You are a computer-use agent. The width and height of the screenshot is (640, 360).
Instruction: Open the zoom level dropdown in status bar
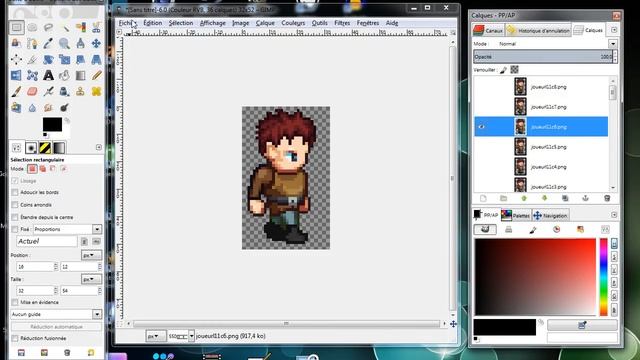point(191,336)
